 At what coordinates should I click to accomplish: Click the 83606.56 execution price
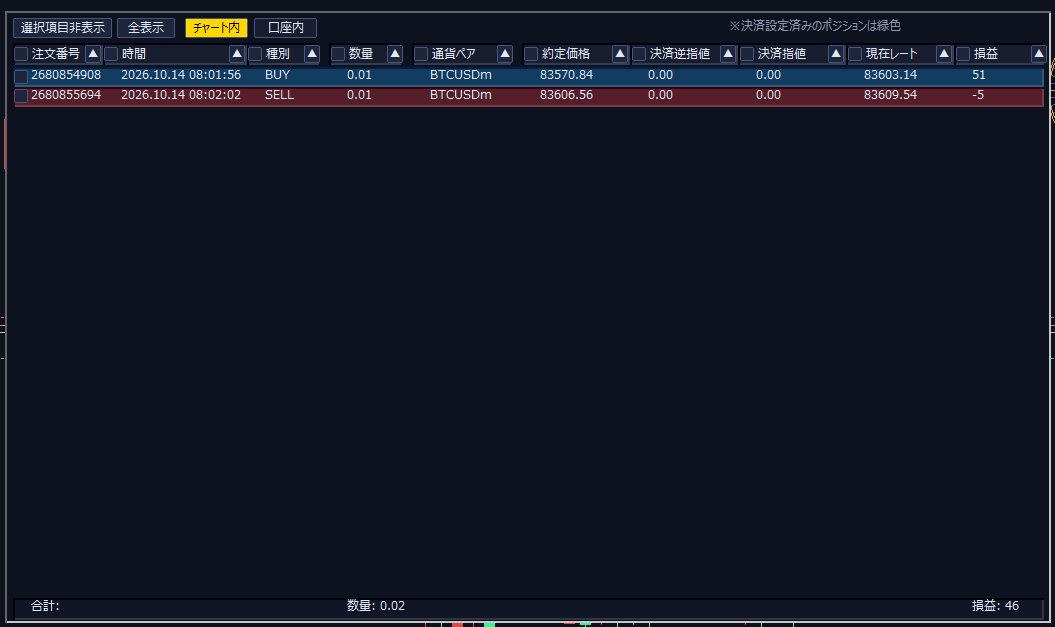click(x=567, y=95)
